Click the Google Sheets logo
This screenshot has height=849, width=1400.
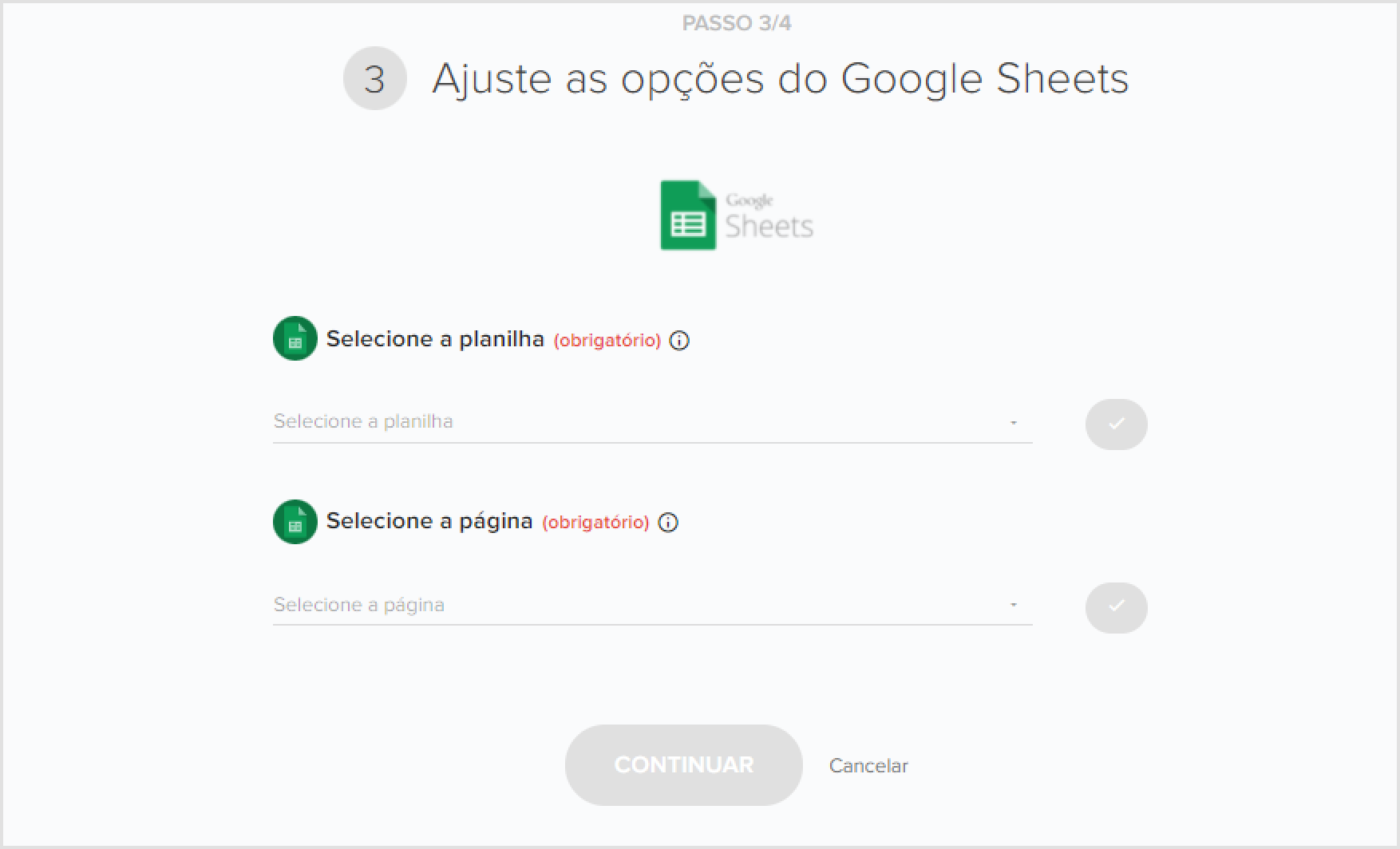pyautogui.click(x=736, y=215)
